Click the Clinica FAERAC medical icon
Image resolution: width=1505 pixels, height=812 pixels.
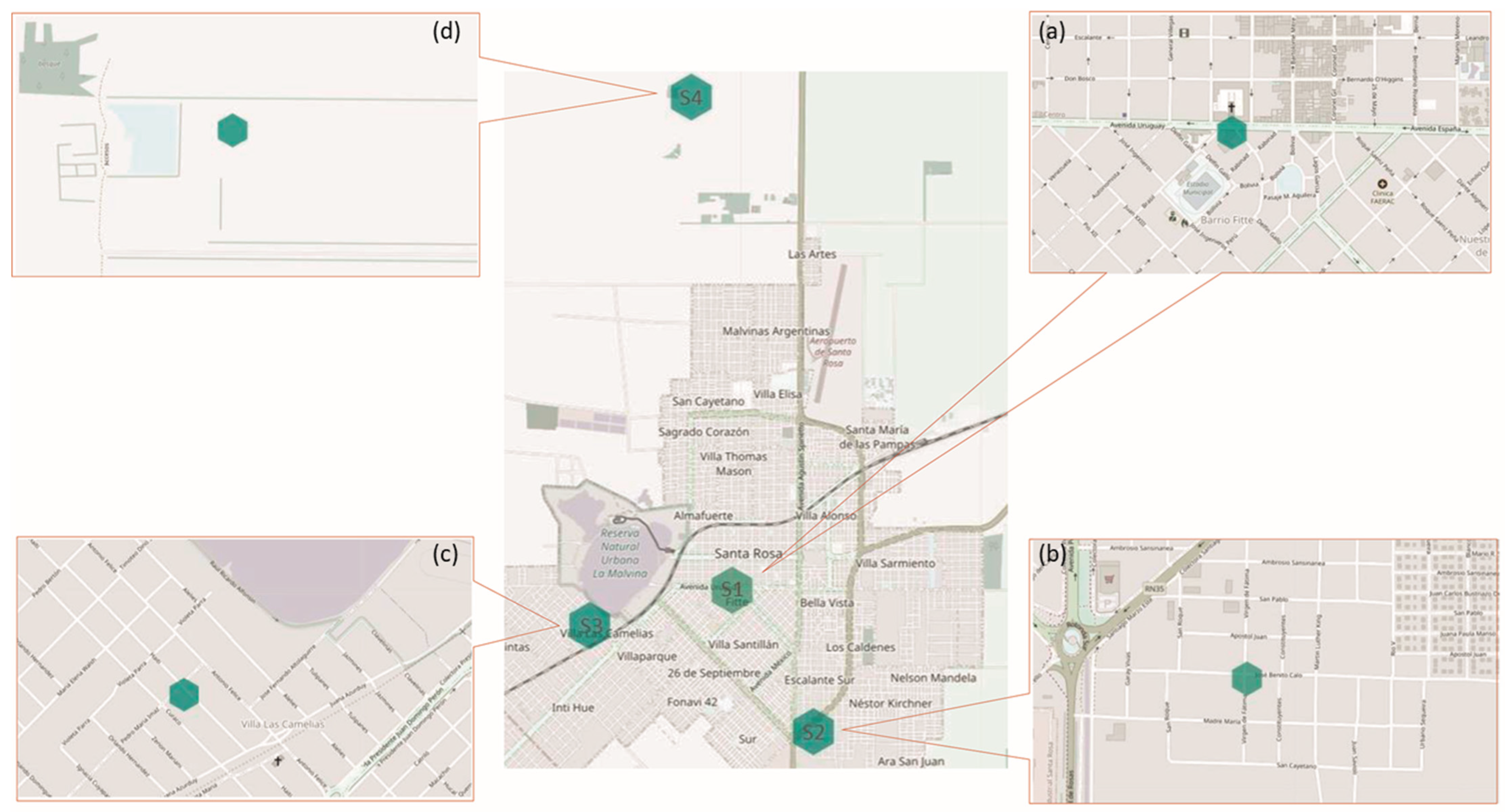[1382, 184]
